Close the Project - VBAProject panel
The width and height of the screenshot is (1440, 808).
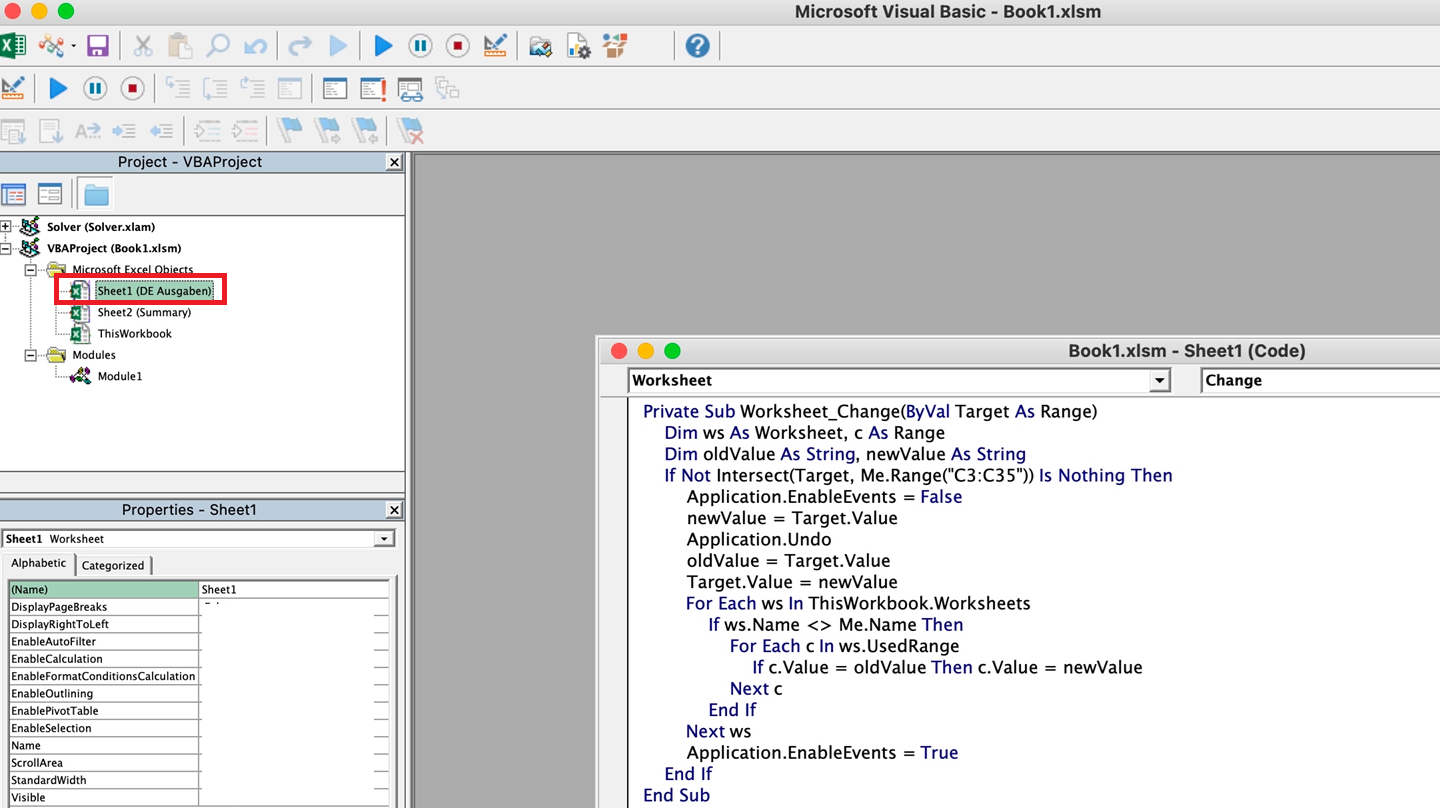coord(394,162)
